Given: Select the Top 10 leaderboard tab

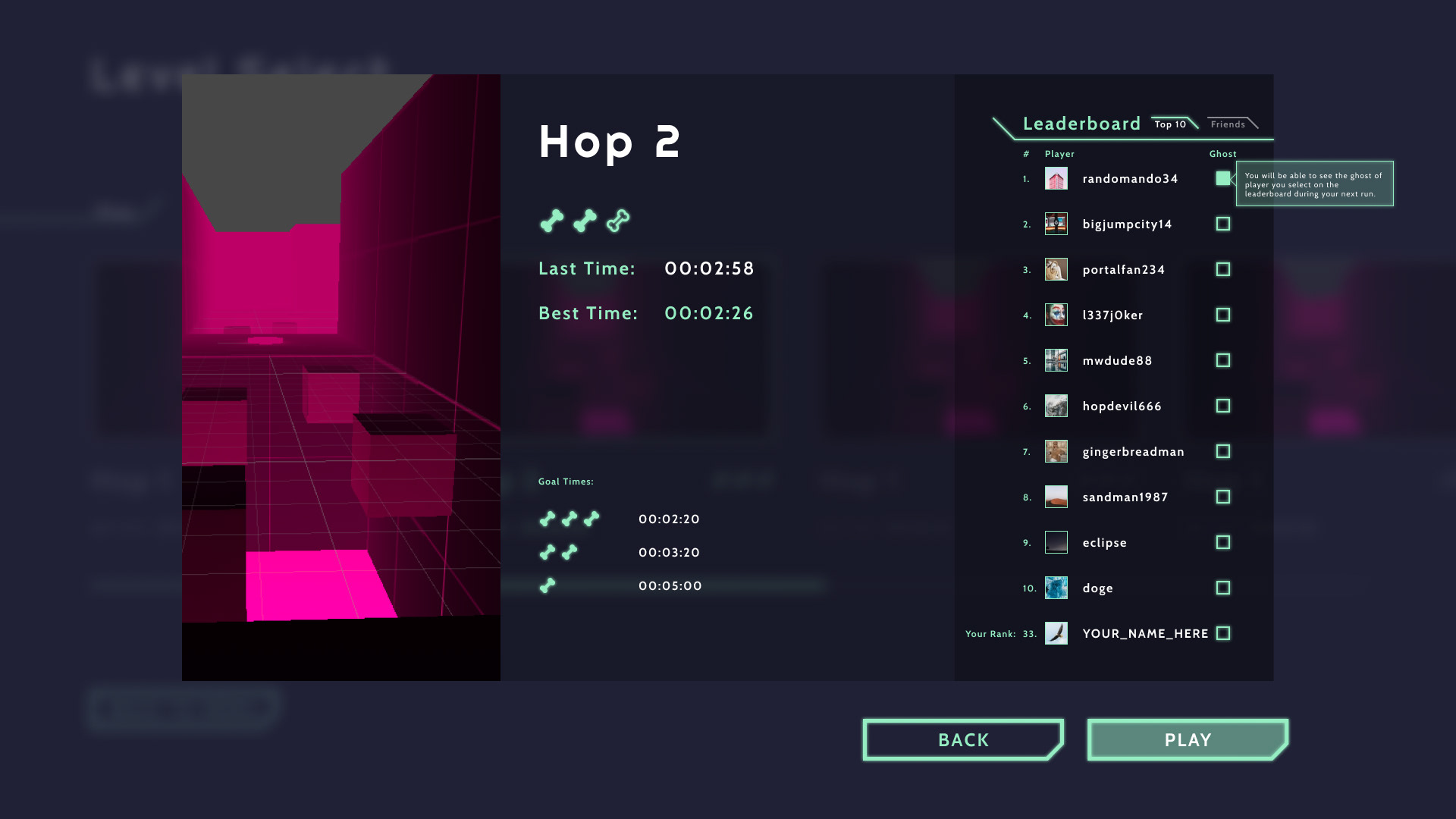Looking at the screenshot, I should click(x=1170, y=124).
